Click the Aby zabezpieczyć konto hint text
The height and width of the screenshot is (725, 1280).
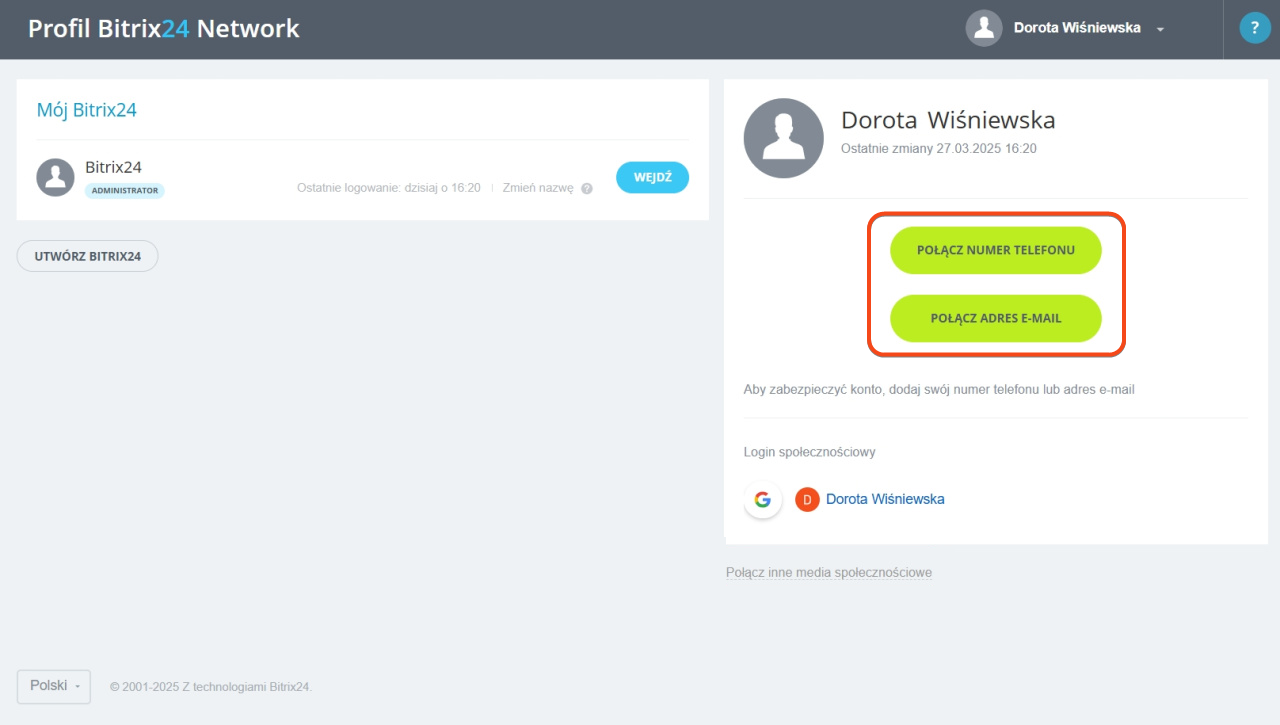pos(939,389)
